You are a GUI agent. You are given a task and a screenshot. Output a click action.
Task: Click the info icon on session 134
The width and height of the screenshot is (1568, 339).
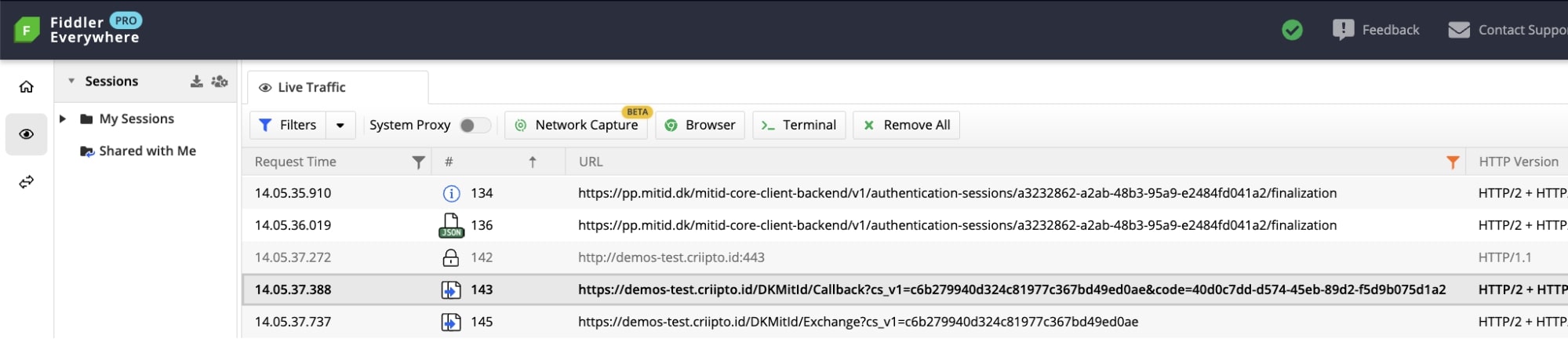[451, 193]
